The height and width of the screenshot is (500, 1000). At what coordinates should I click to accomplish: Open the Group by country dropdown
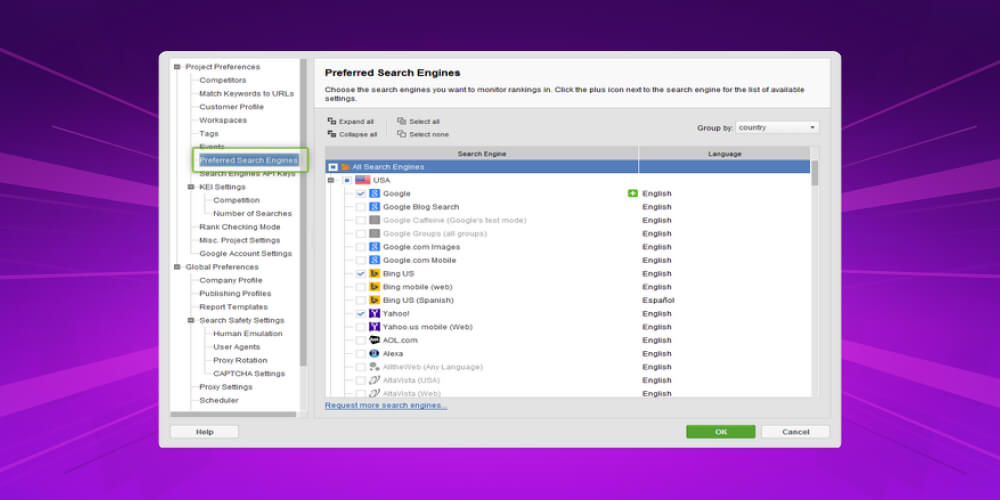click(777, 128)
